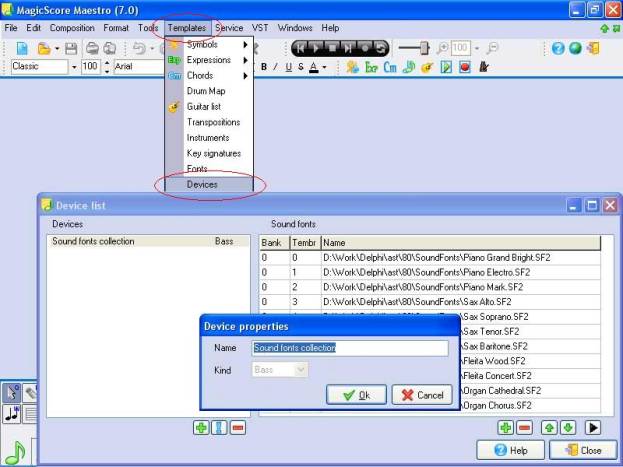Toggle bold text formatting
623x467 pixels.
coord(264,67)
